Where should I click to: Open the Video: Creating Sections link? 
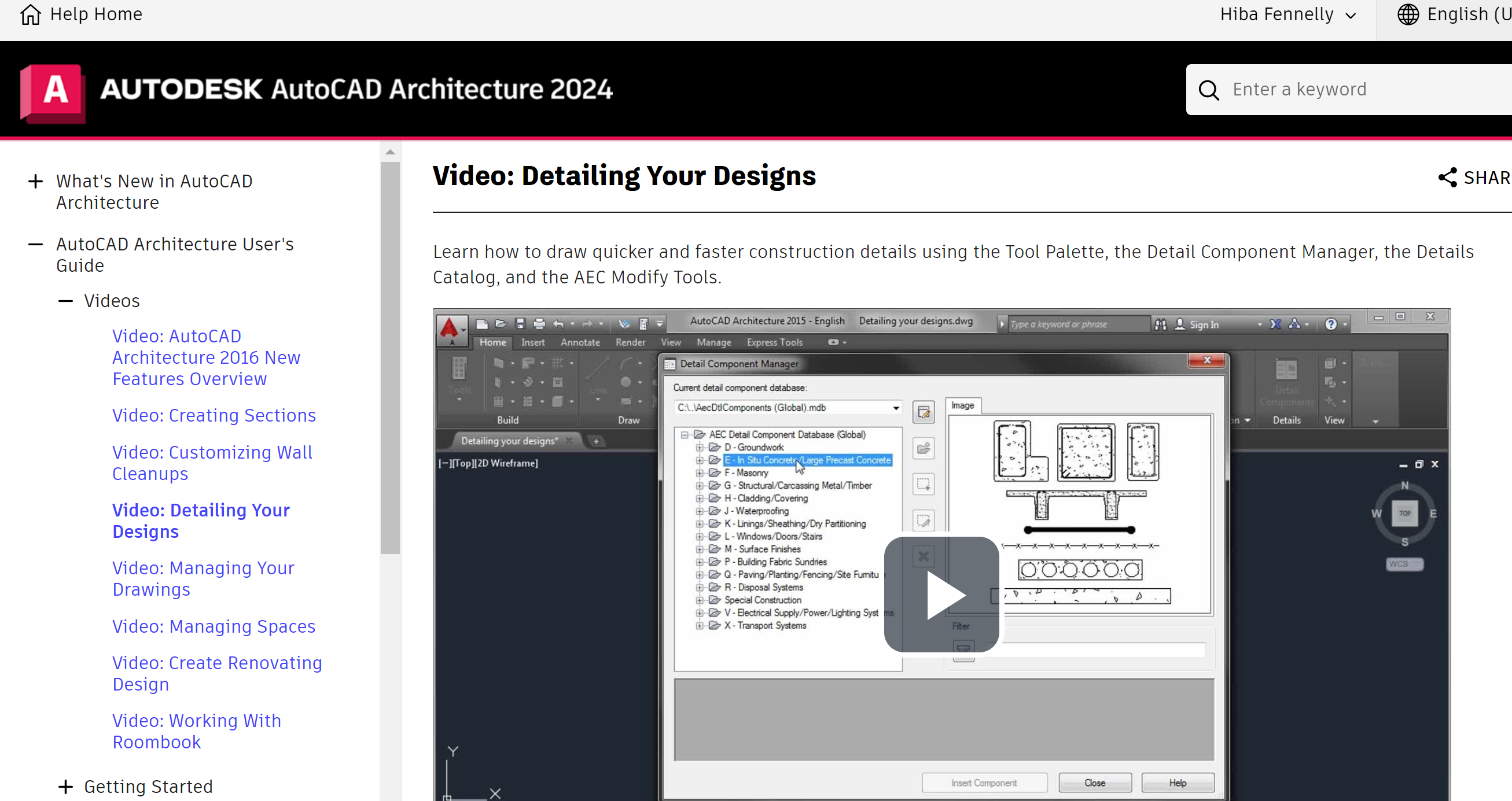pos(214,415)
